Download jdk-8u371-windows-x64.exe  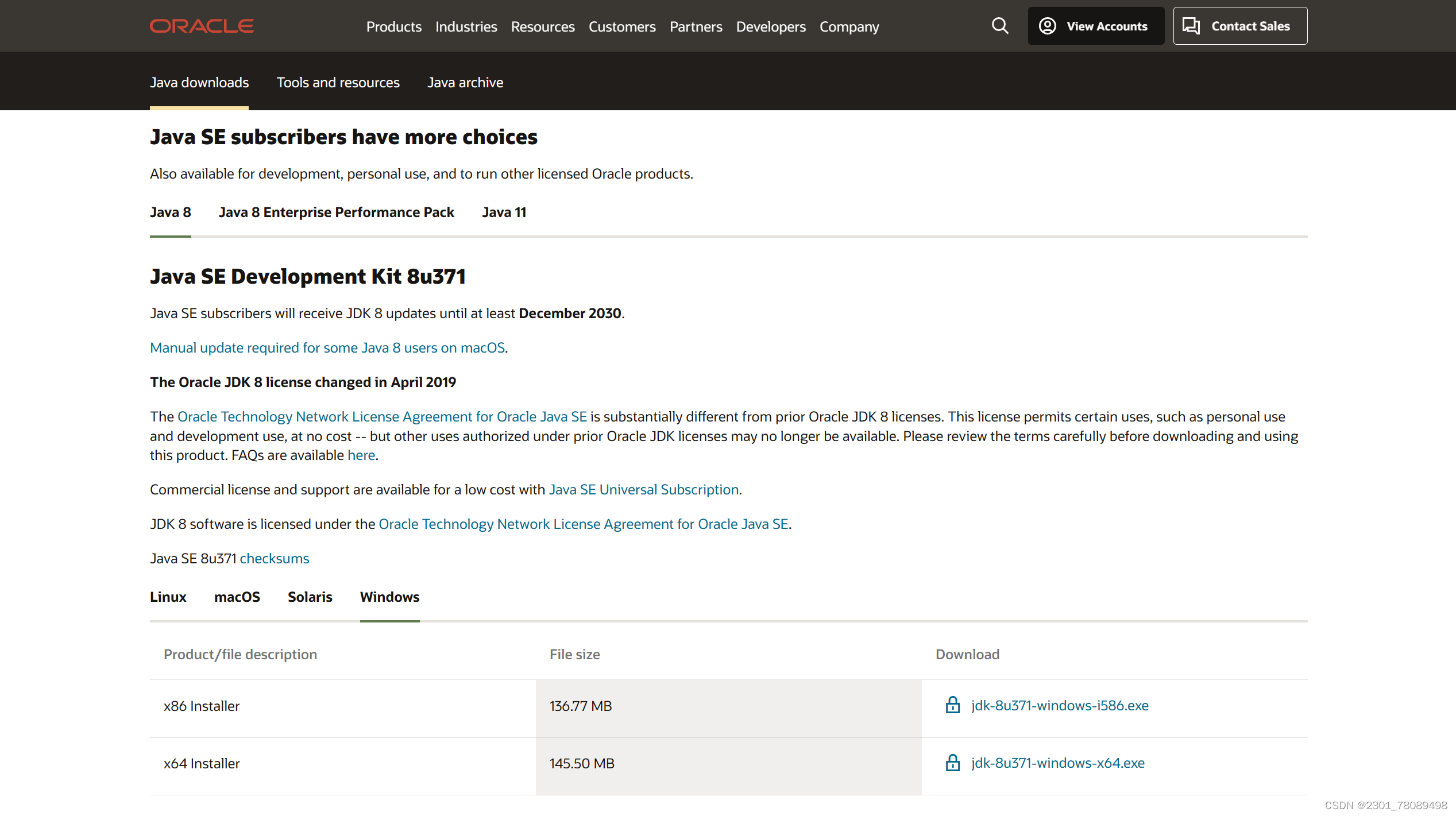[x=1057, y=763]
